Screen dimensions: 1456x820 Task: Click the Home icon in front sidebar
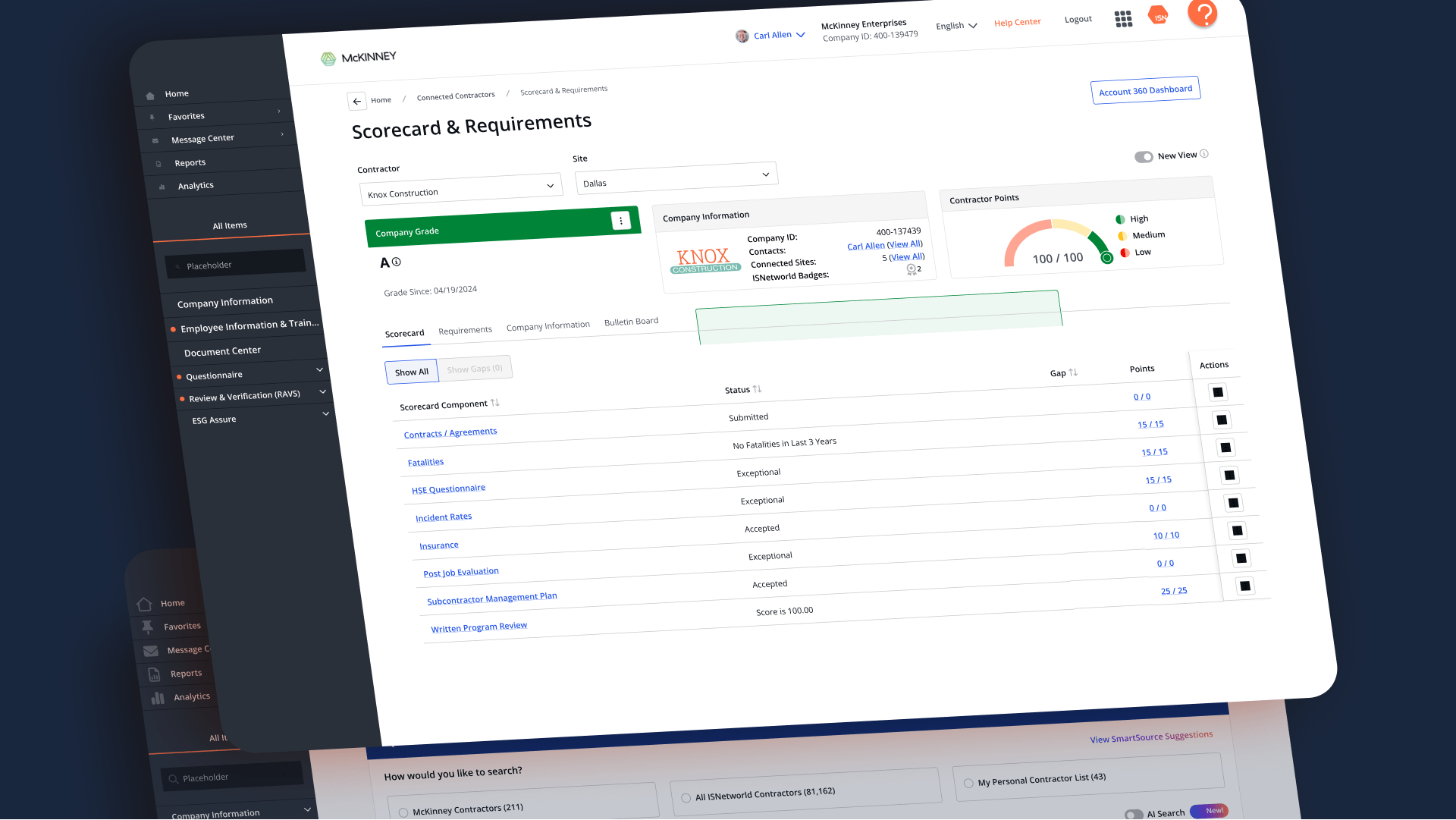pyautogui.click(x=150, y=96)
